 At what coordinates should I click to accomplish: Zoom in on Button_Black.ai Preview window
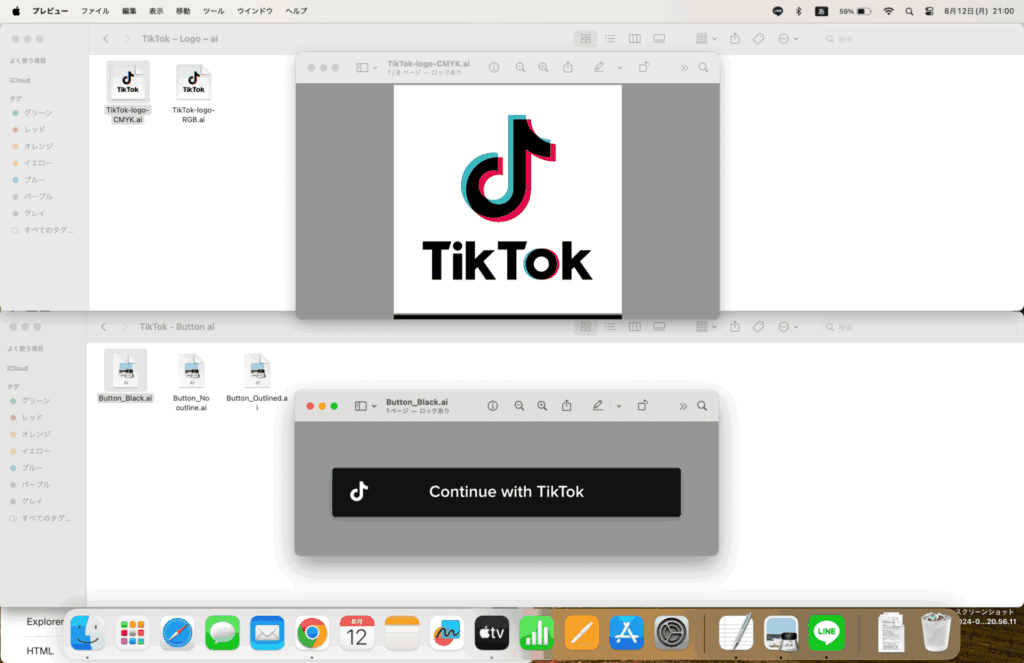coord(542,406)
